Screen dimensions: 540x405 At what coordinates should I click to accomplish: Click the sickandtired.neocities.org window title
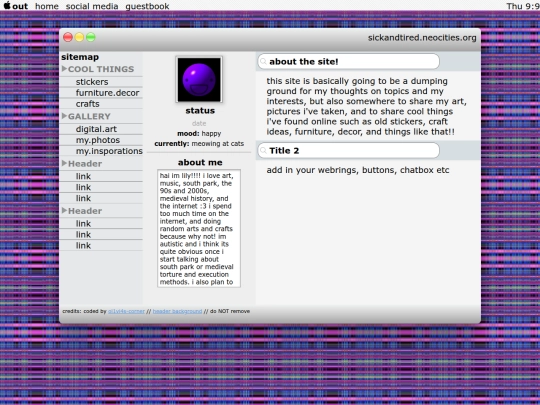pos(422,38)
